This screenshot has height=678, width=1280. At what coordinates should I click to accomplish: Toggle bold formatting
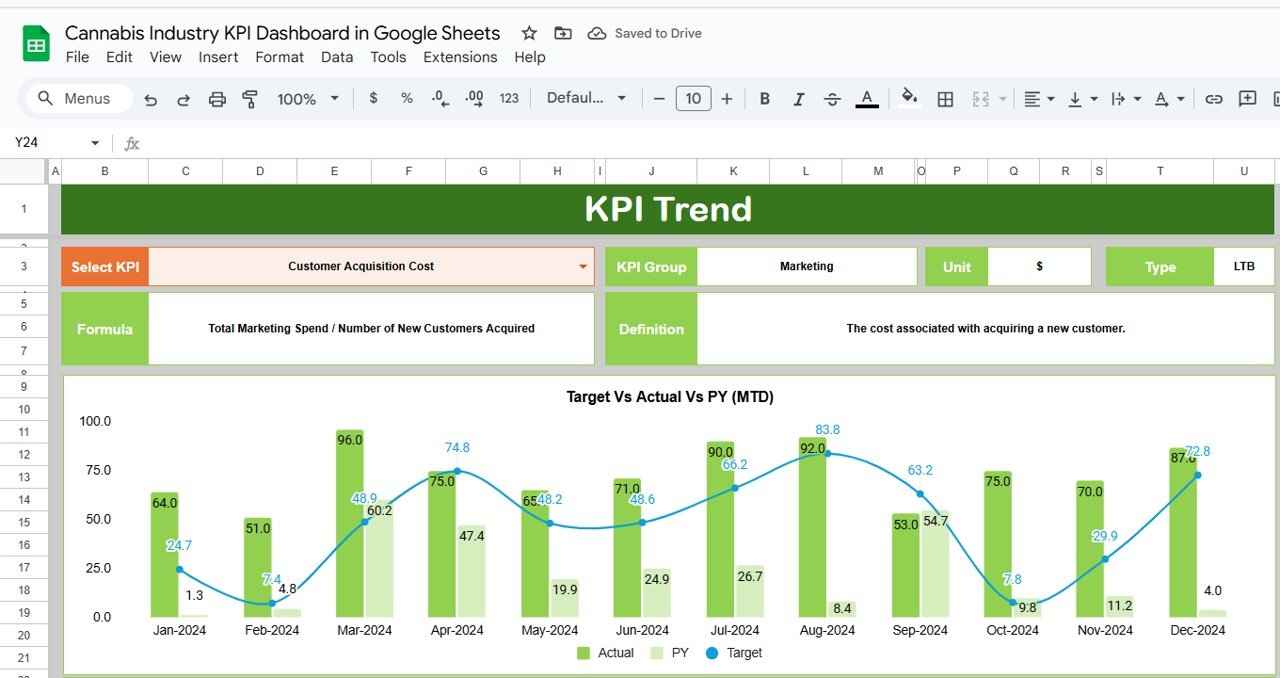click(765, 99)
